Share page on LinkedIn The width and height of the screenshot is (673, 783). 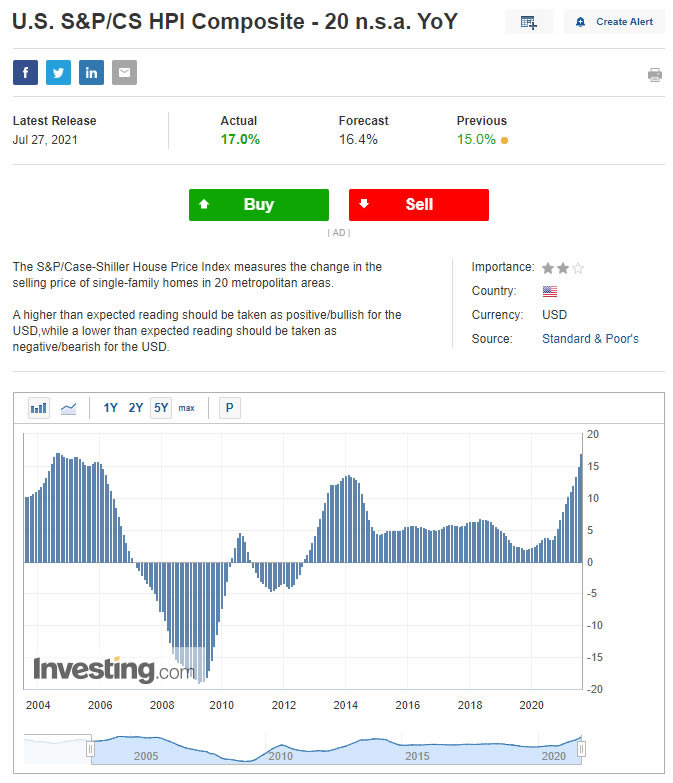click(x=91, y=72)
